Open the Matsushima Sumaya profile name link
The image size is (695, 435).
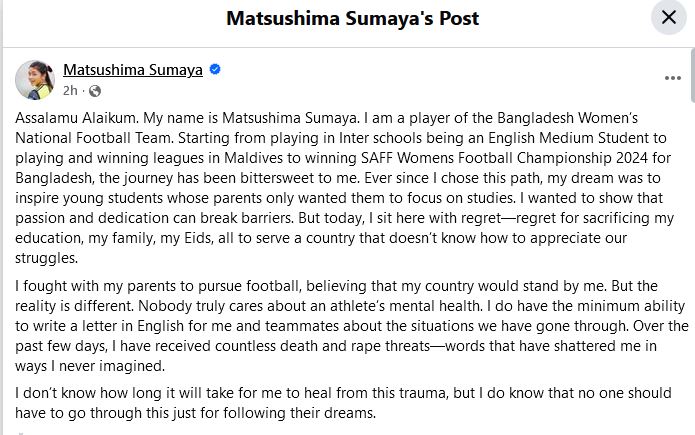point(133,70)
